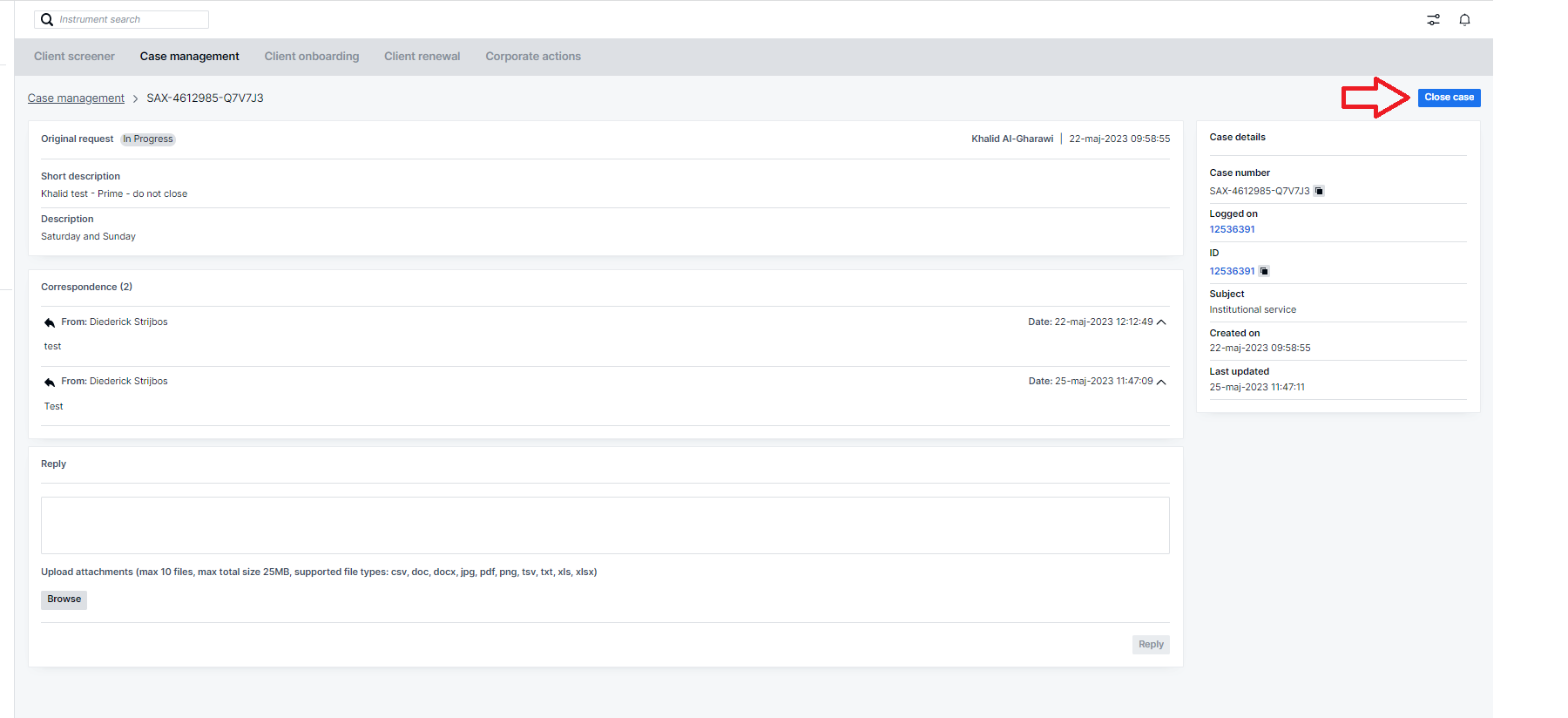
Task: Submit with the Reply button
Action: 1151,645
